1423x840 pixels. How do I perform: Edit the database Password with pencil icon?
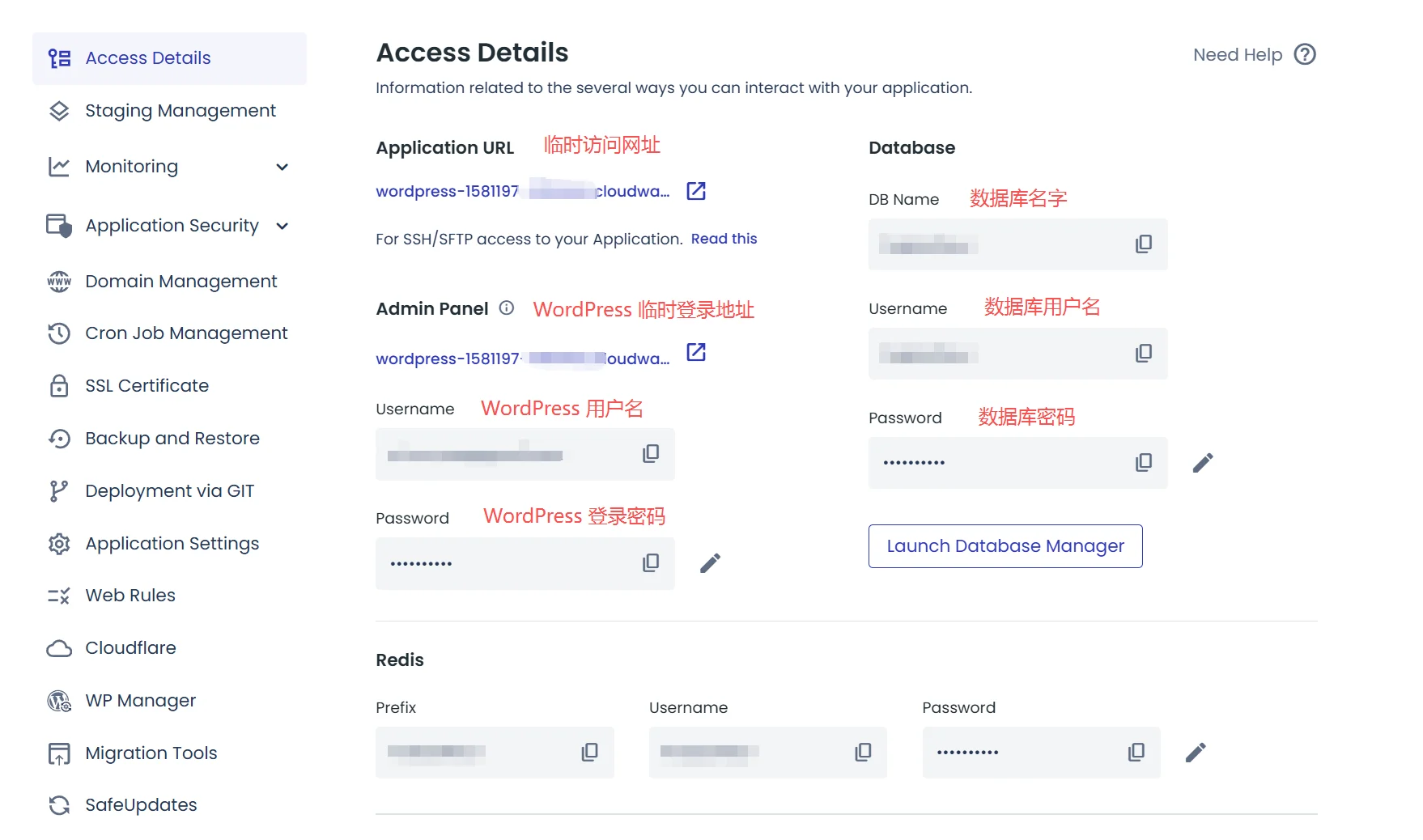click(x=1203, y=462)
